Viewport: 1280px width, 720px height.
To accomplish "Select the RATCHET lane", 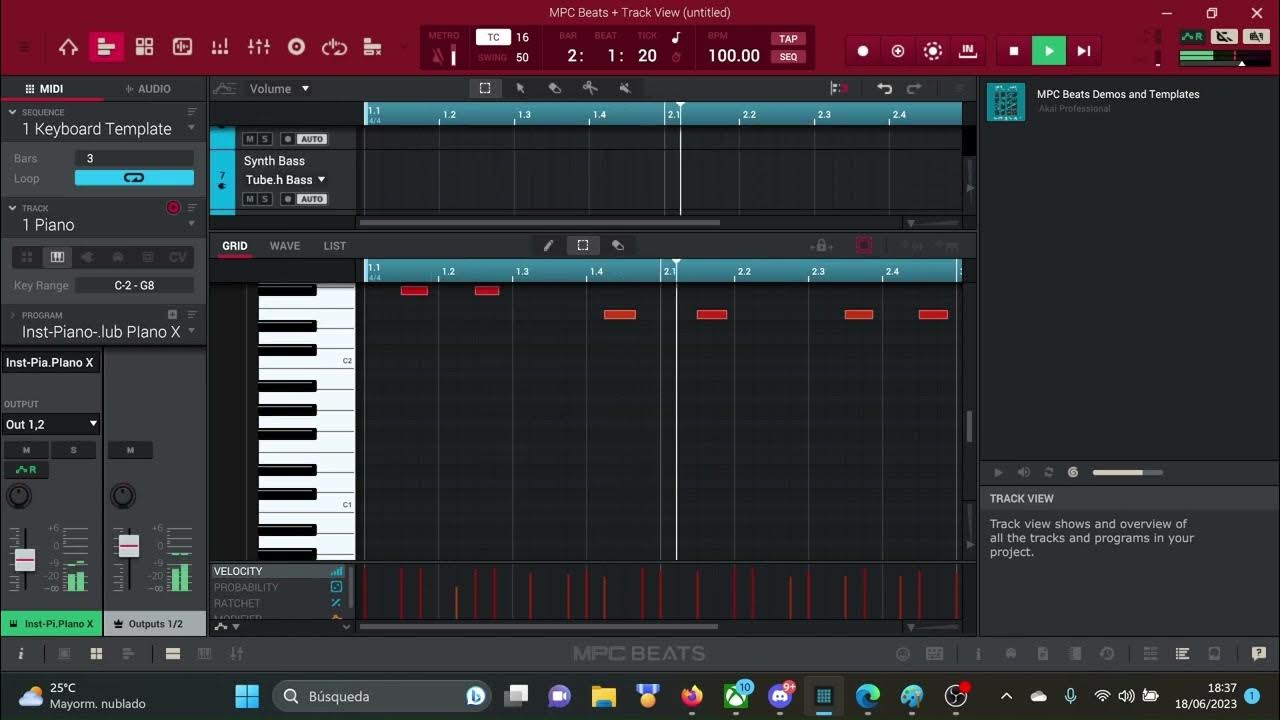I will click(x=278, y=604).
